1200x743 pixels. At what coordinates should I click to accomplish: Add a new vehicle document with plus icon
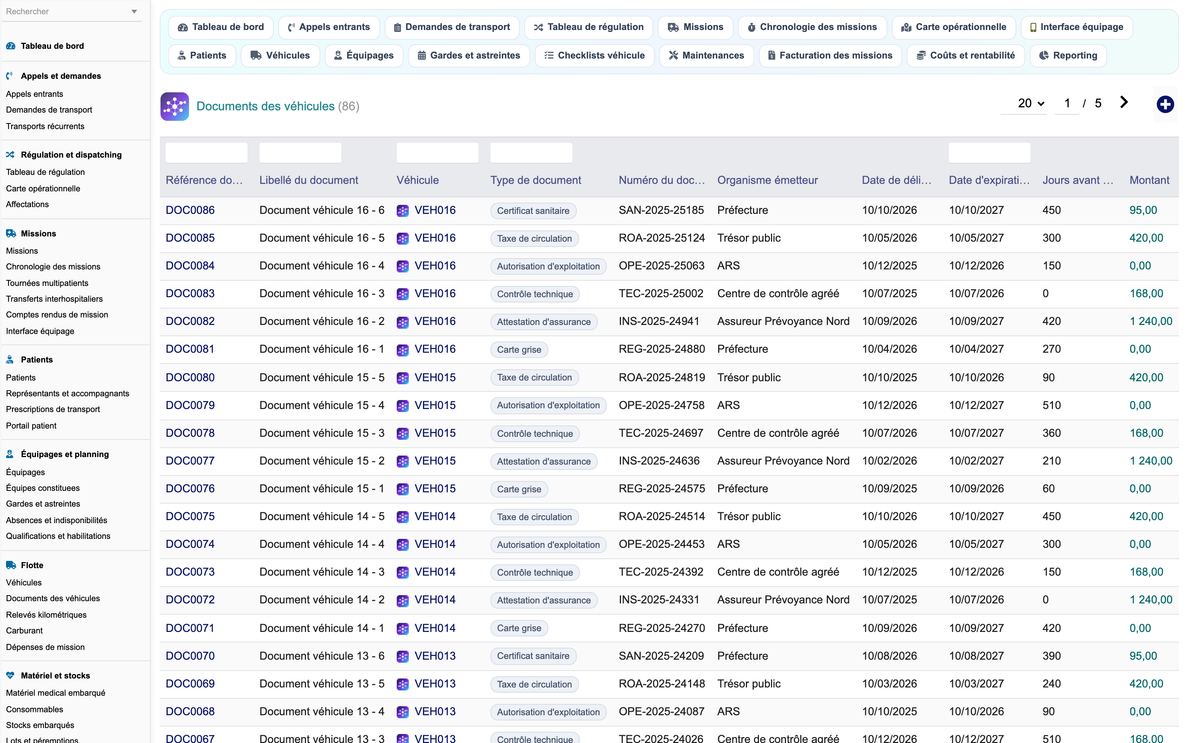pos(1165,104)
